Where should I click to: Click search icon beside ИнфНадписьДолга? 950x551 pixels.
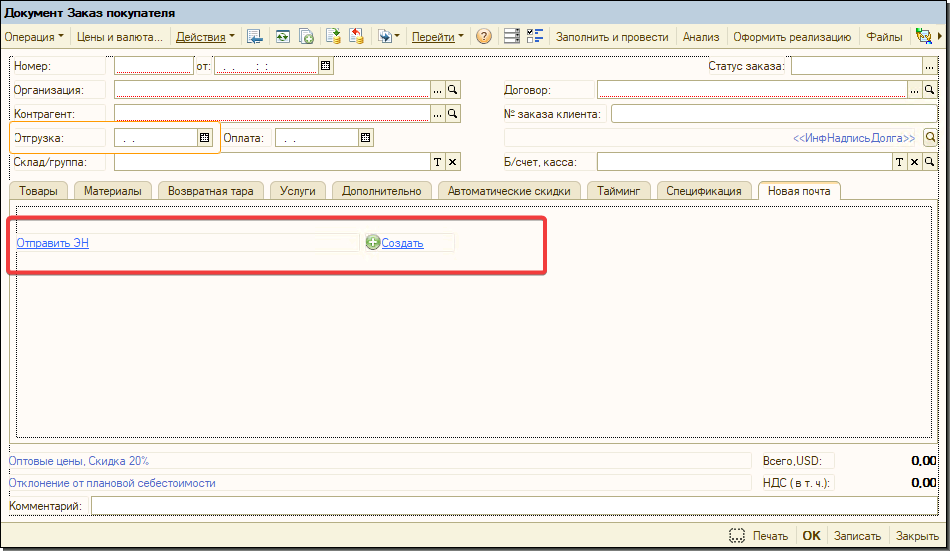(930, 138)
